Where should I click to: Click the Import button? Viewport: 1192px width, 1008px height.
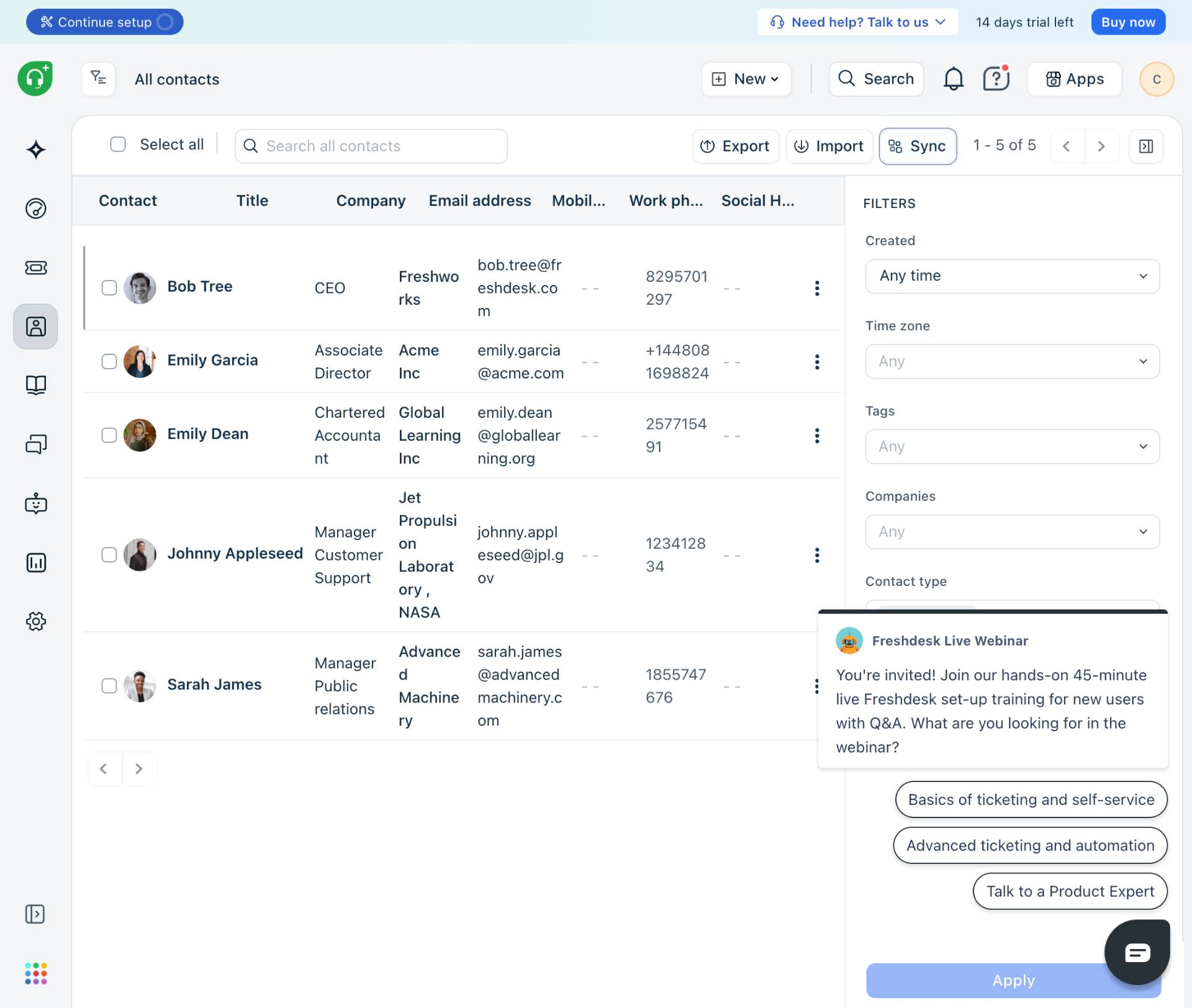(x=829, y=146)
